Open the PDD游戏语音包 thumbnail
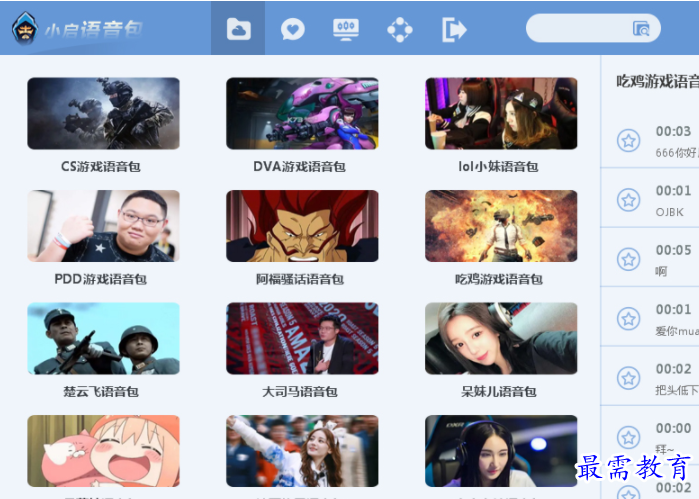This screenshot has width=699, height=499. pyautogui.click(x=103, y=226)
